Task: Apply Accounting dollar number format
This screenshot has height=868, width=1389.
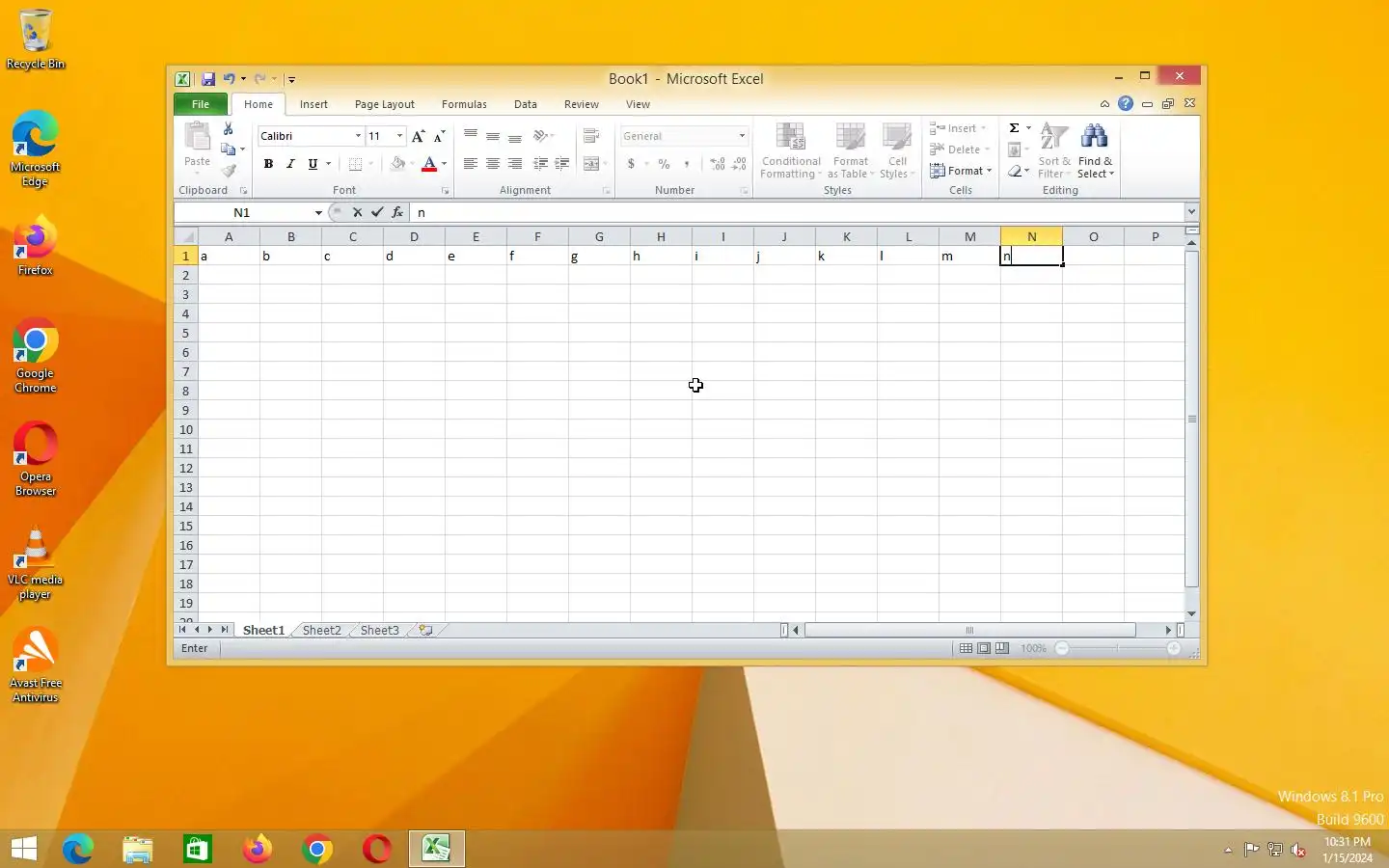Action: pyautogui.click(x=631, y=164)
